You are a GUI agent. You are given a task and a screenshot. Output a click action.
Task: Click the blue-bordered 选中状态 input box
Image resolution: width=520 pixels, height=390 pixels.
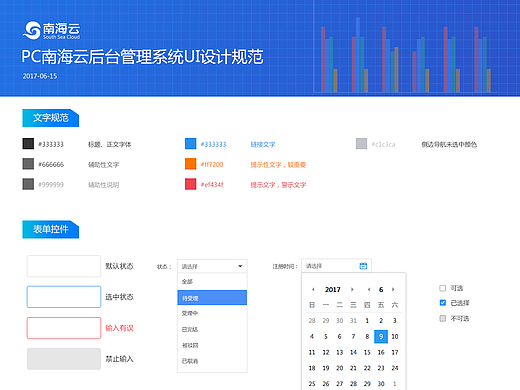(x=64, y=297)
